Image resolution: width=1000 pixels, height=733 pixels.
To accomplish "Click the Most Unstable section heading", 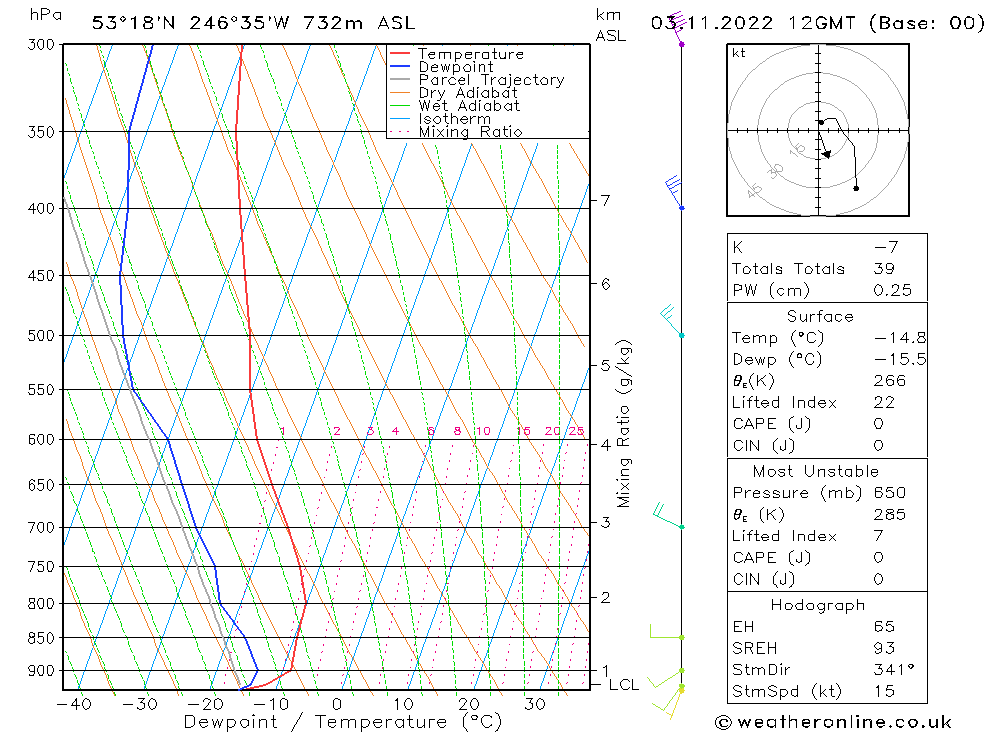I will pyautogui.click(x=816, y=471).
